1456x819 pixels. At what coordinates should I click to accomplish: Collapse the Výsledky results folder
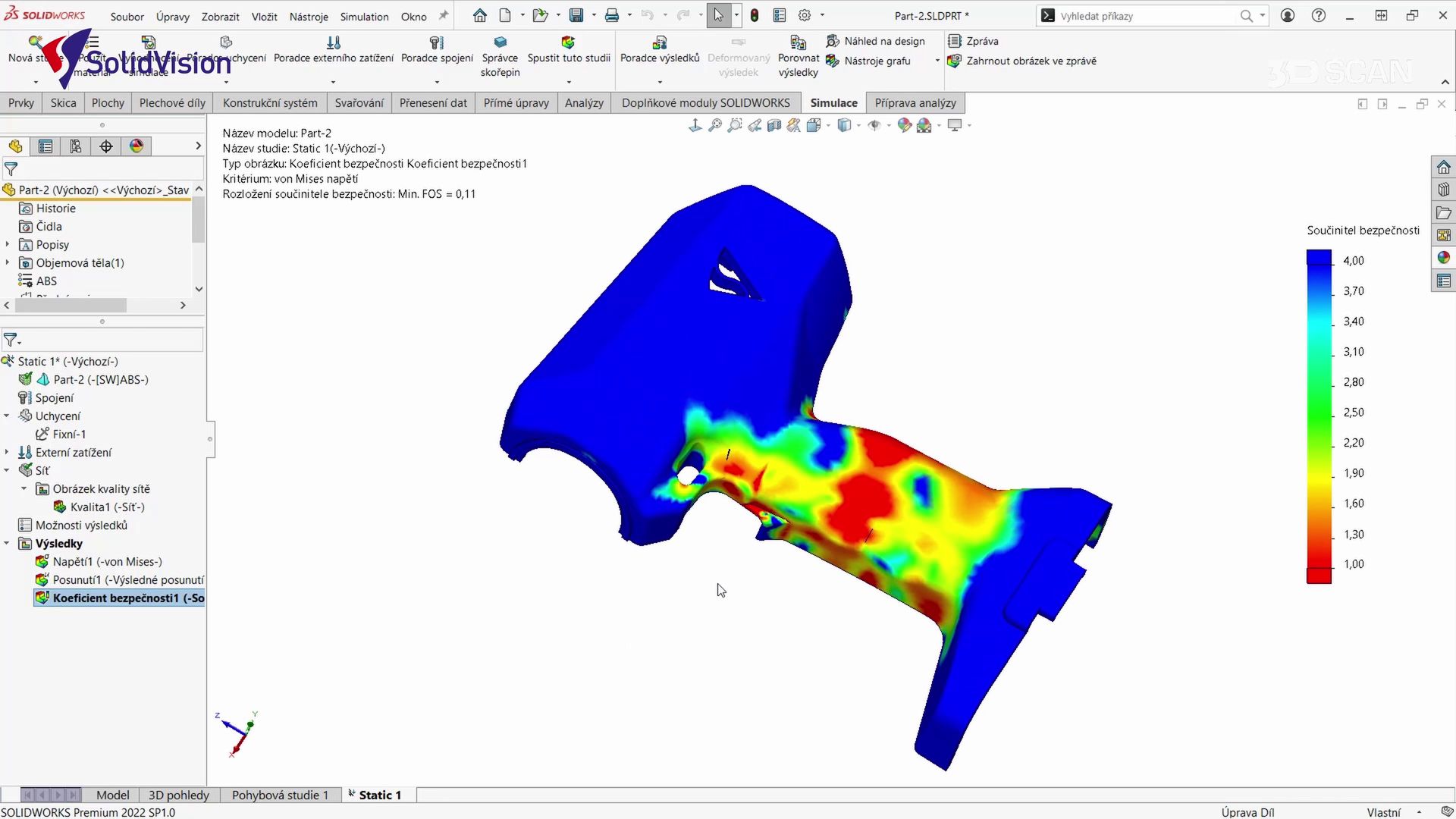(x=8, y=544)
